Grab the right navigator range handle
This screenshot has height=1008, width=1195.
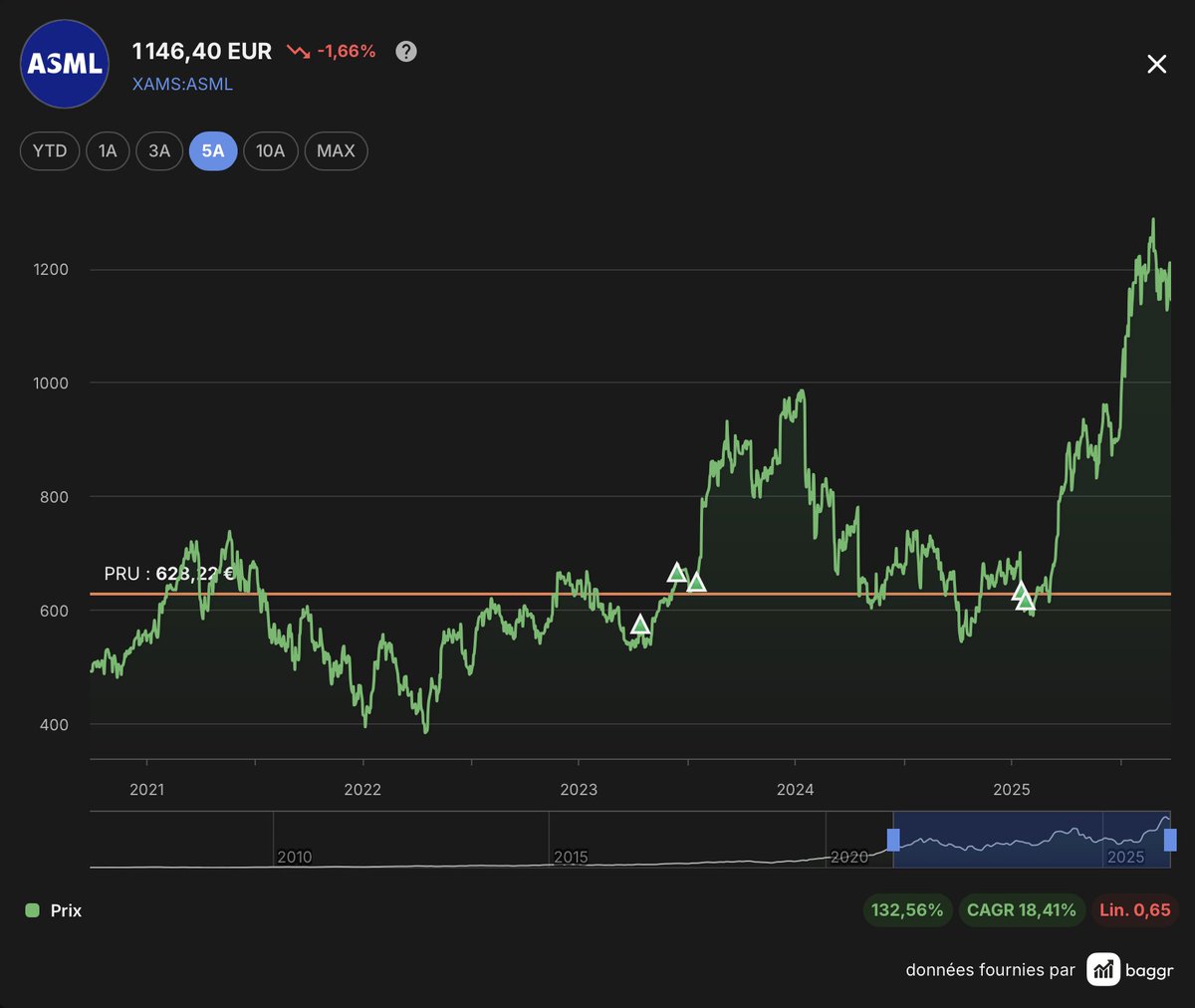[x=1170, y=840]
